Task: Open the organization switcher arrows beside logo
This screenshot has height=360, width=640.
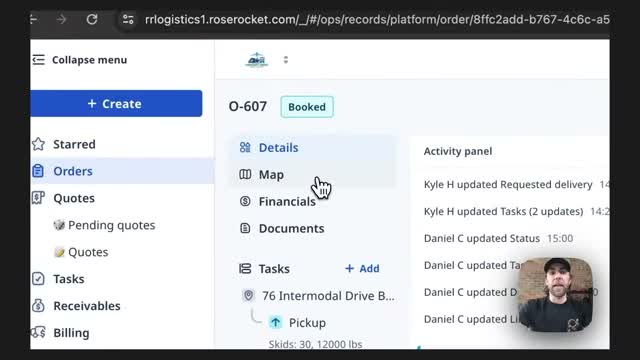Action: coord(286,60)
